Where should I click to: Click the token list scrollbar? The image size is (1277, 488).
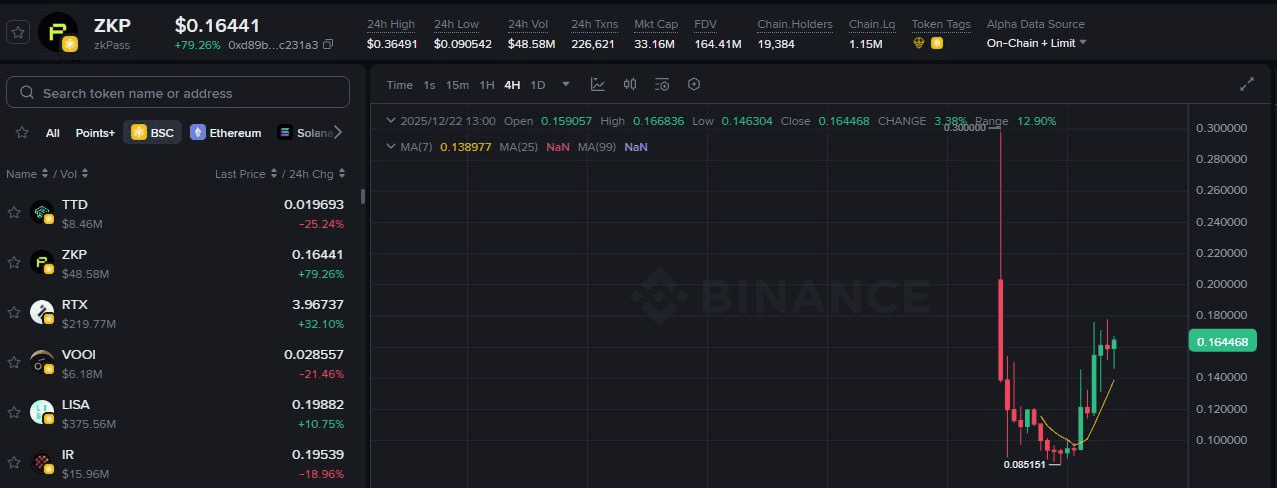coord(363,196)
